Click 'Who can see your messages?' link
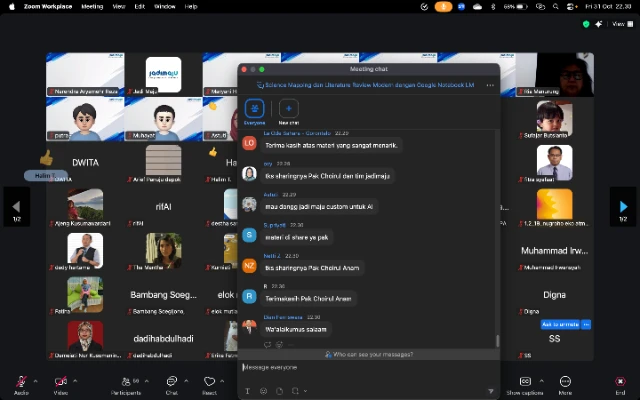The width and height of the screenshot is (640, 400). coord(369,354)
